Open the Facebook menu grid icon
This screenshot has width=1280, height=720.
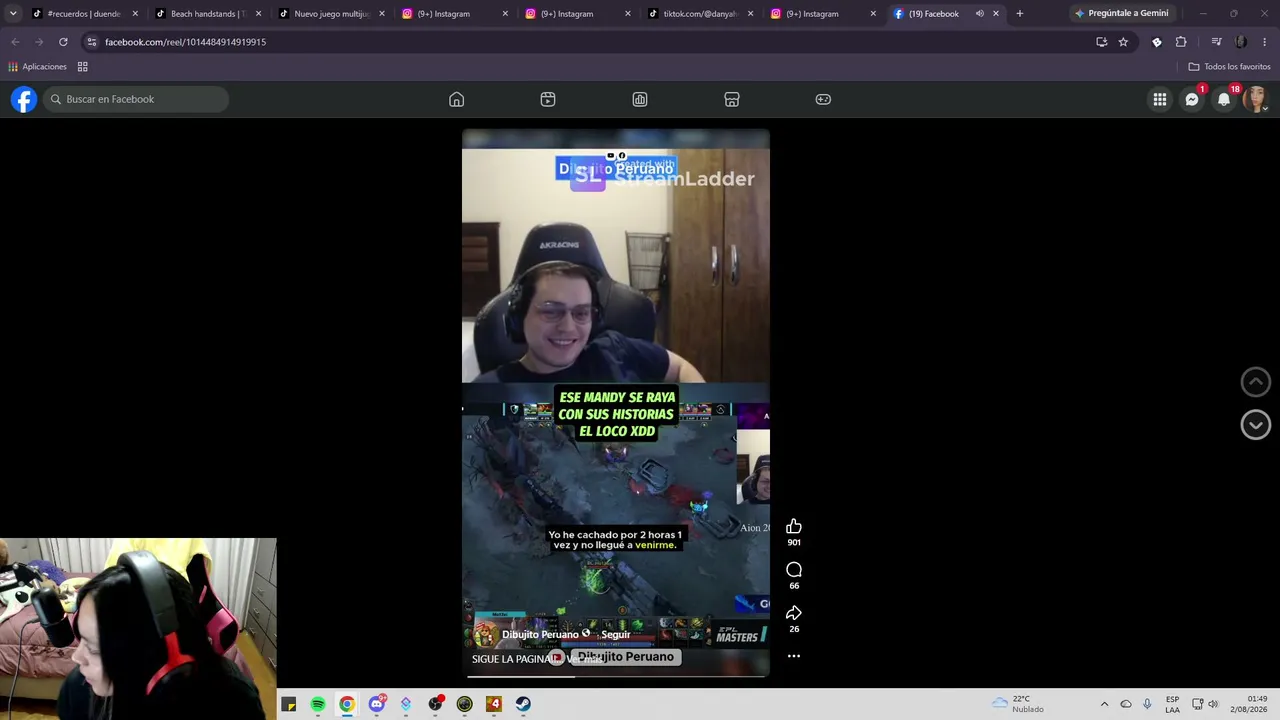1160,99
